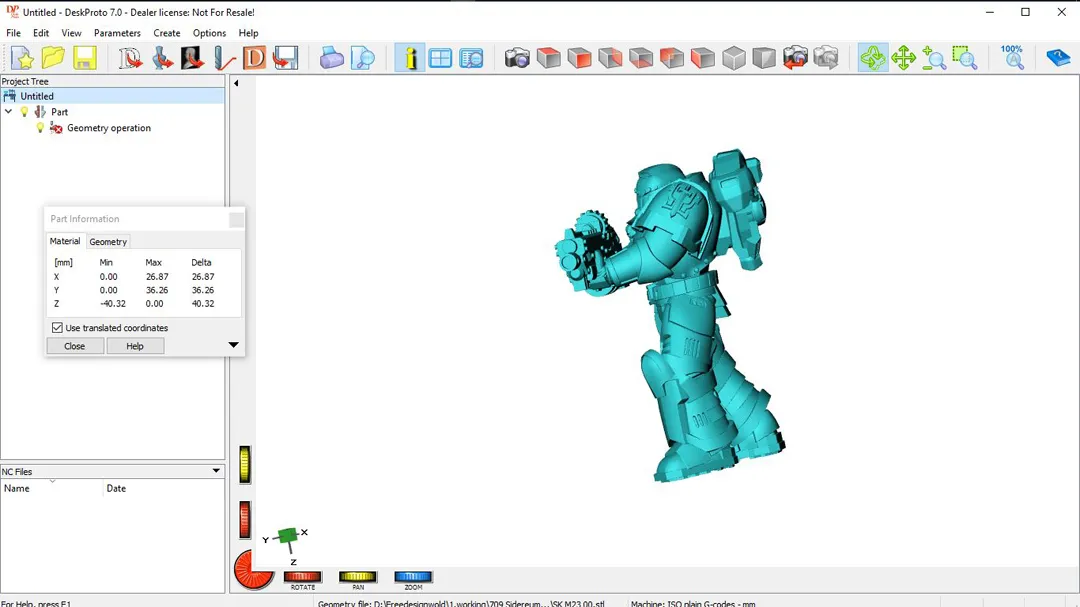Viewport: 1080px width, 607px height.
Task: Click the blue vase with red arrow icon
Action: pyautogui.click(x=162, y=58)
